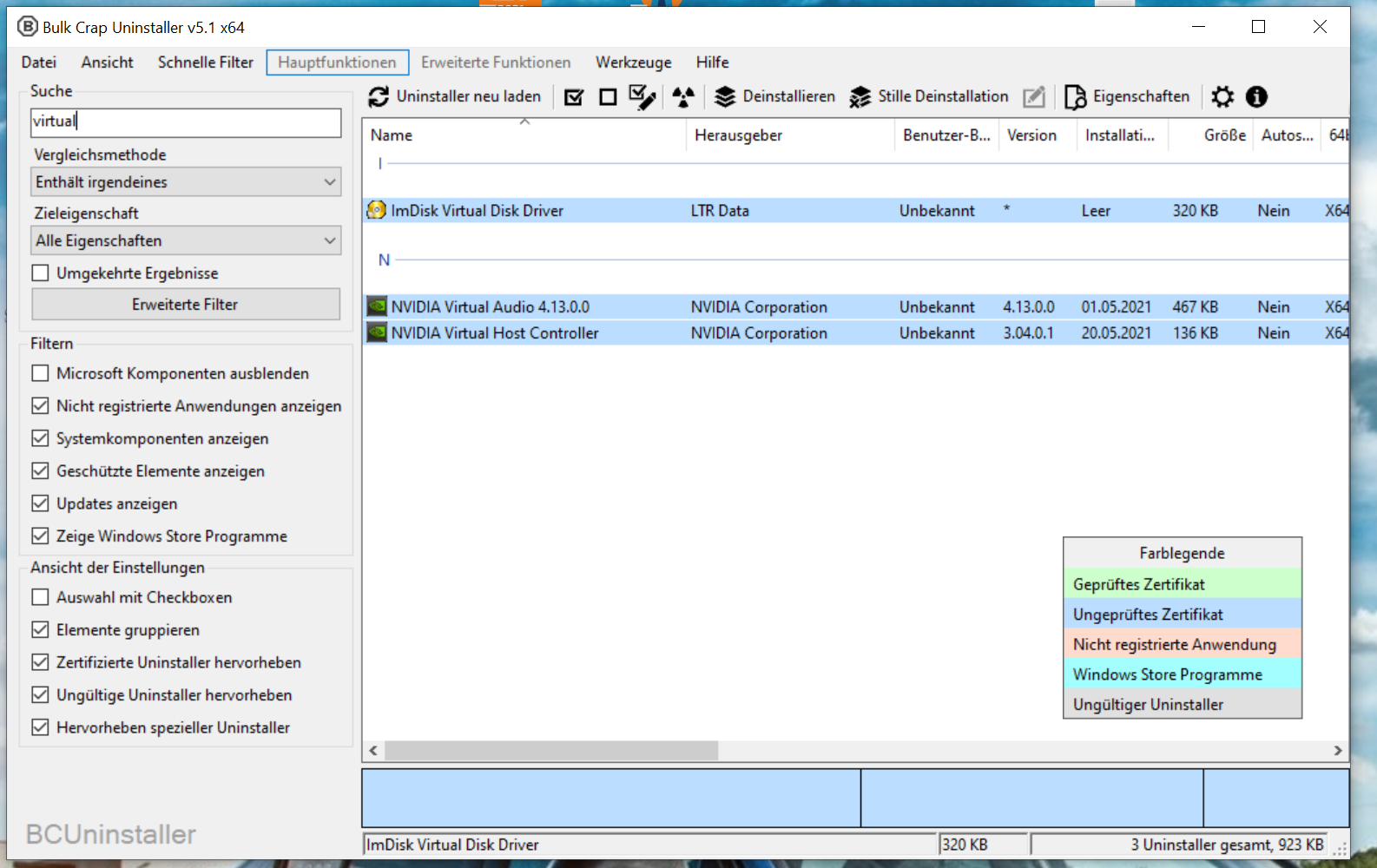Open the Zieleigenschaft dropdown
Viewport: 1377px width, 868px height.
coord(186,240)
